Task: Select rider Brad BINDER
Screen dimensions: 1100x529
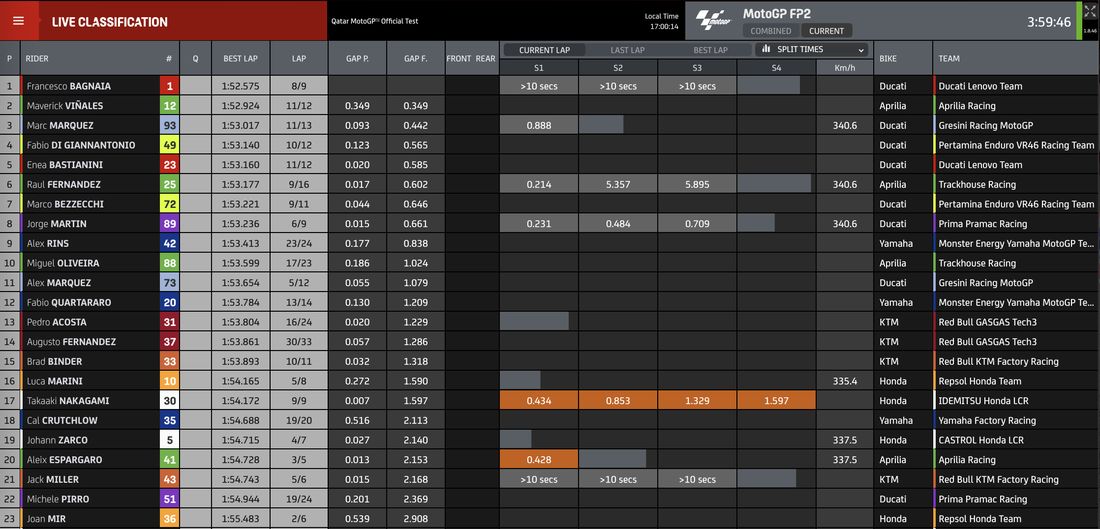Action: click(54, 361)
